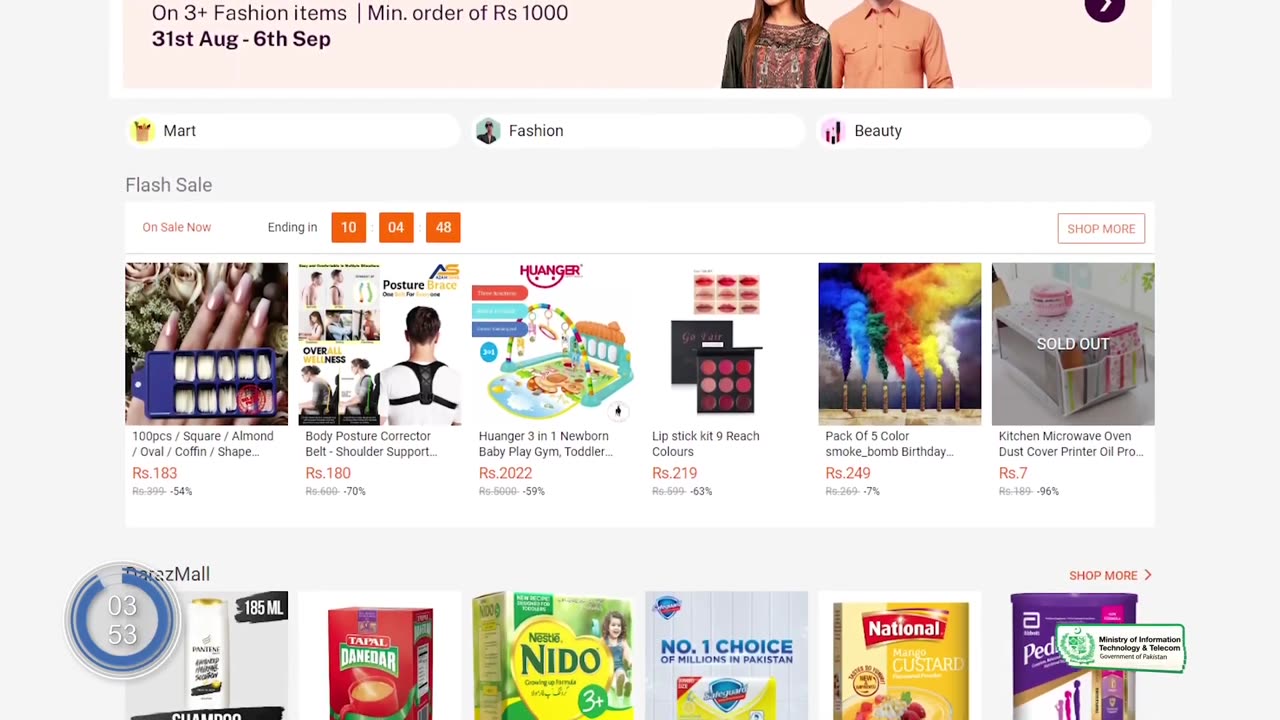Viewport: 1280px width, 720px height.
Task: Click the sold out Microwave Oven Dust Cover
Action: 1073,344
